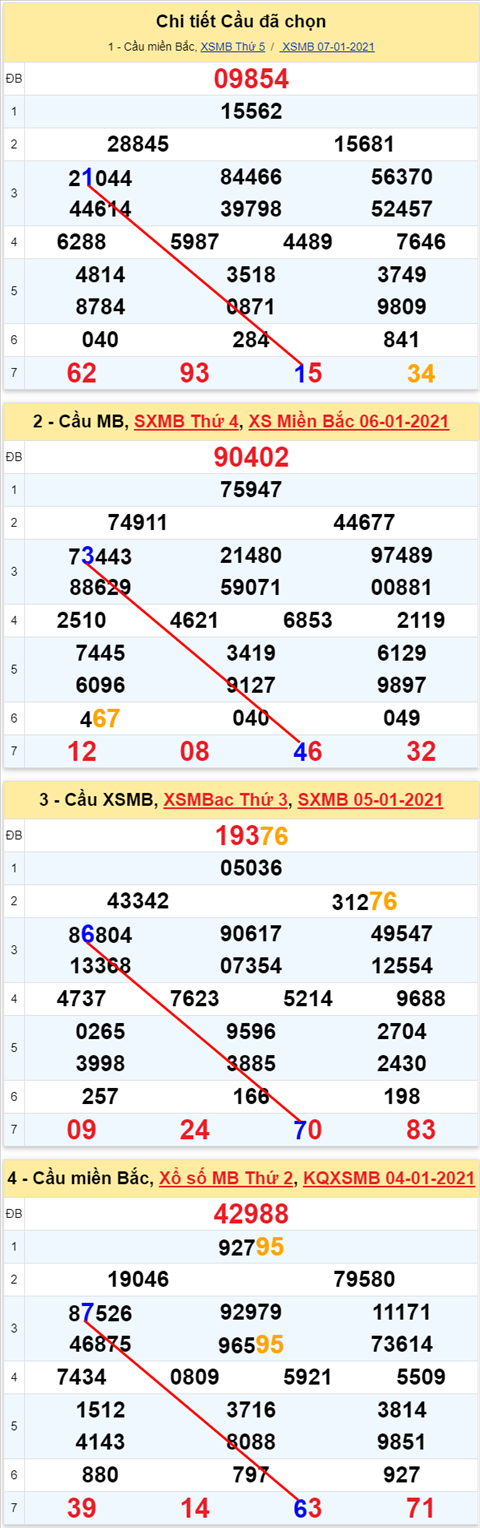Select the orange number 34
480x1528 pixels.
[421, 374]
